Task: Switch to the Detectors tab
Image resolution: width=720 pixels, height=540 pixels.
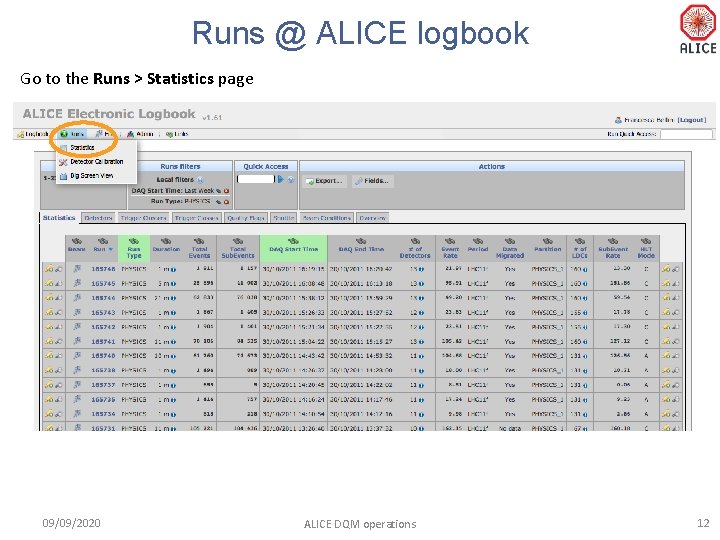Action: (98, 218)
